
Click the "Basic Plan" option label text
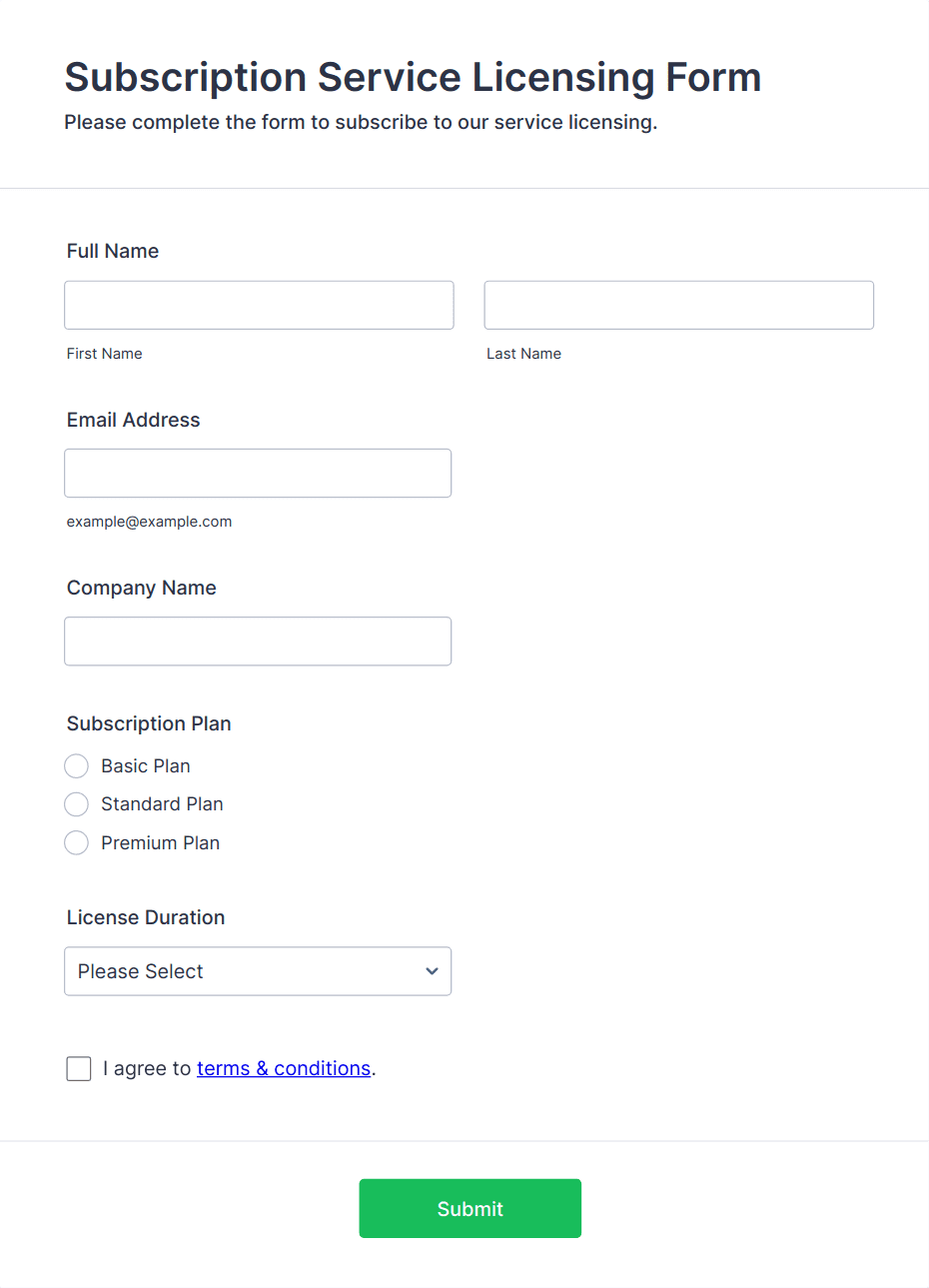coord(146,766)
